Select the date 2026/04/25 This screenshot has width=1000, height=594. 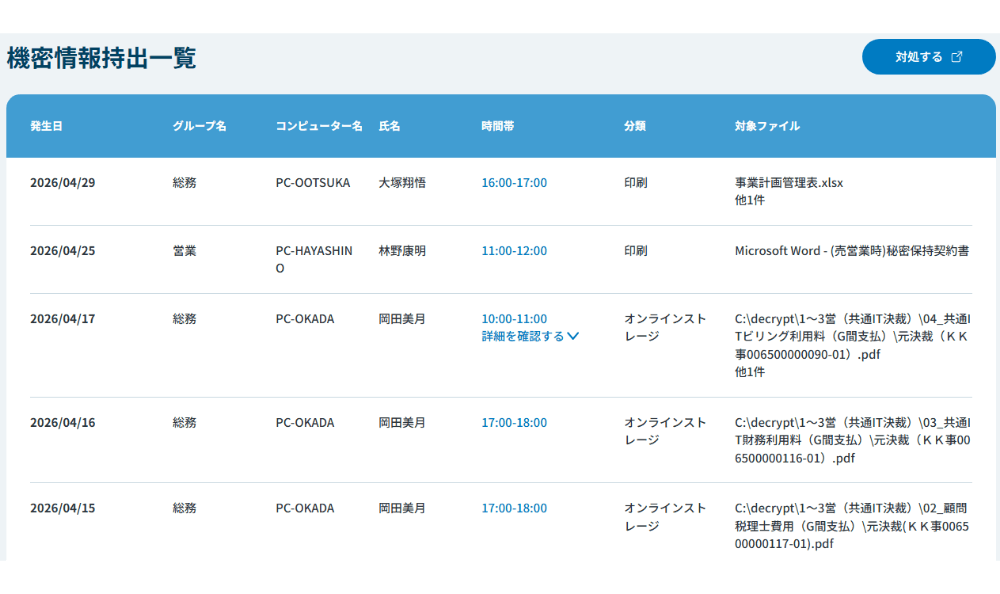pos(62,251)
